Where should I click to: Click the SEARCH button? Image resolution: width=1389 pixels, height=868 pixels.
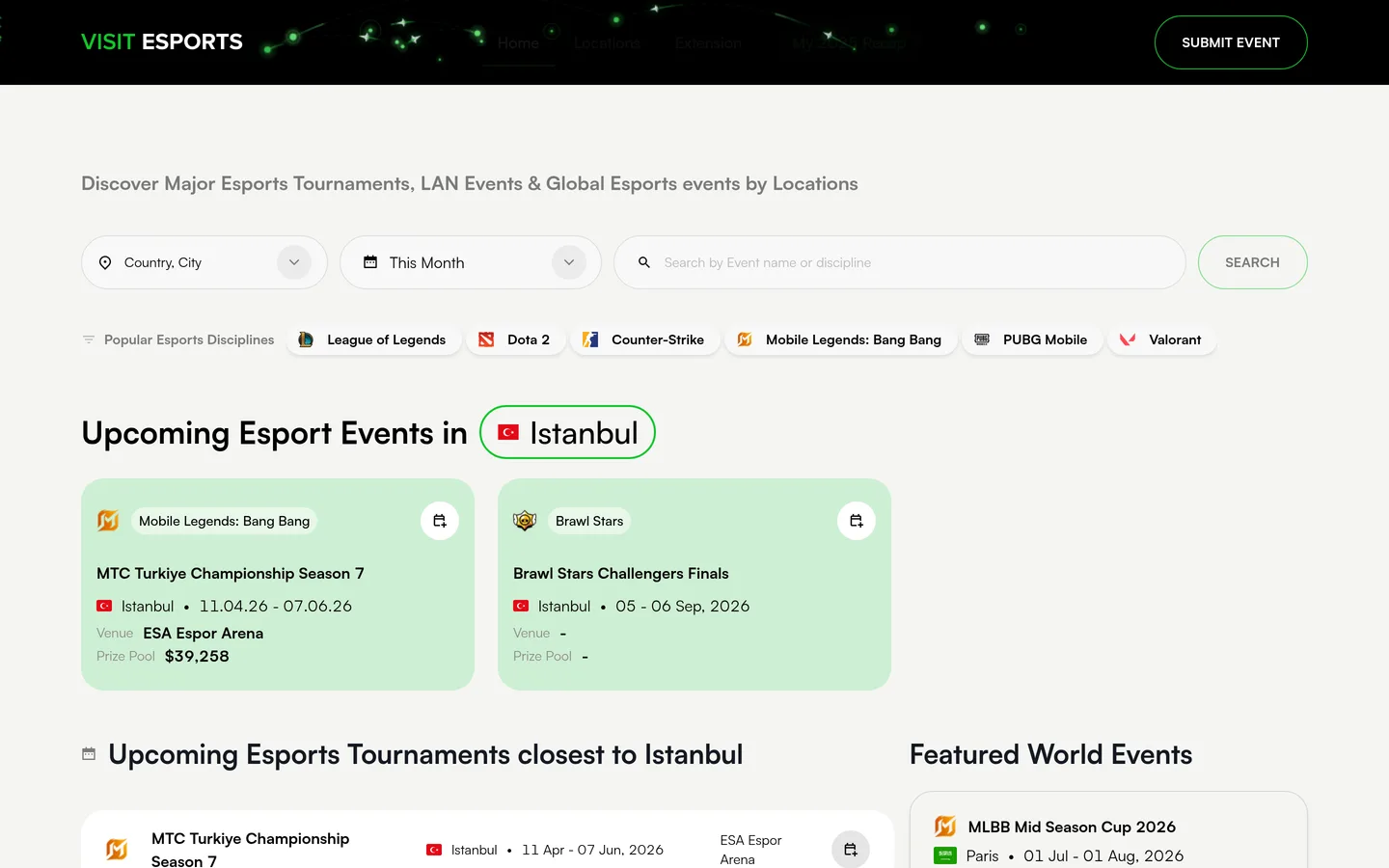pos(1252,262)
